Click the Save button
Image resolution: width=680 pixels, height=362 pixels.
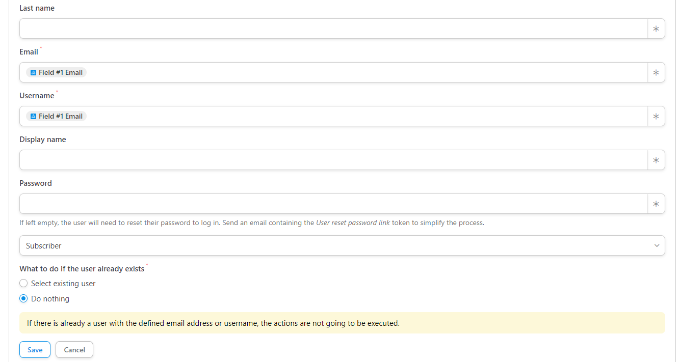[x=35, y=350]
